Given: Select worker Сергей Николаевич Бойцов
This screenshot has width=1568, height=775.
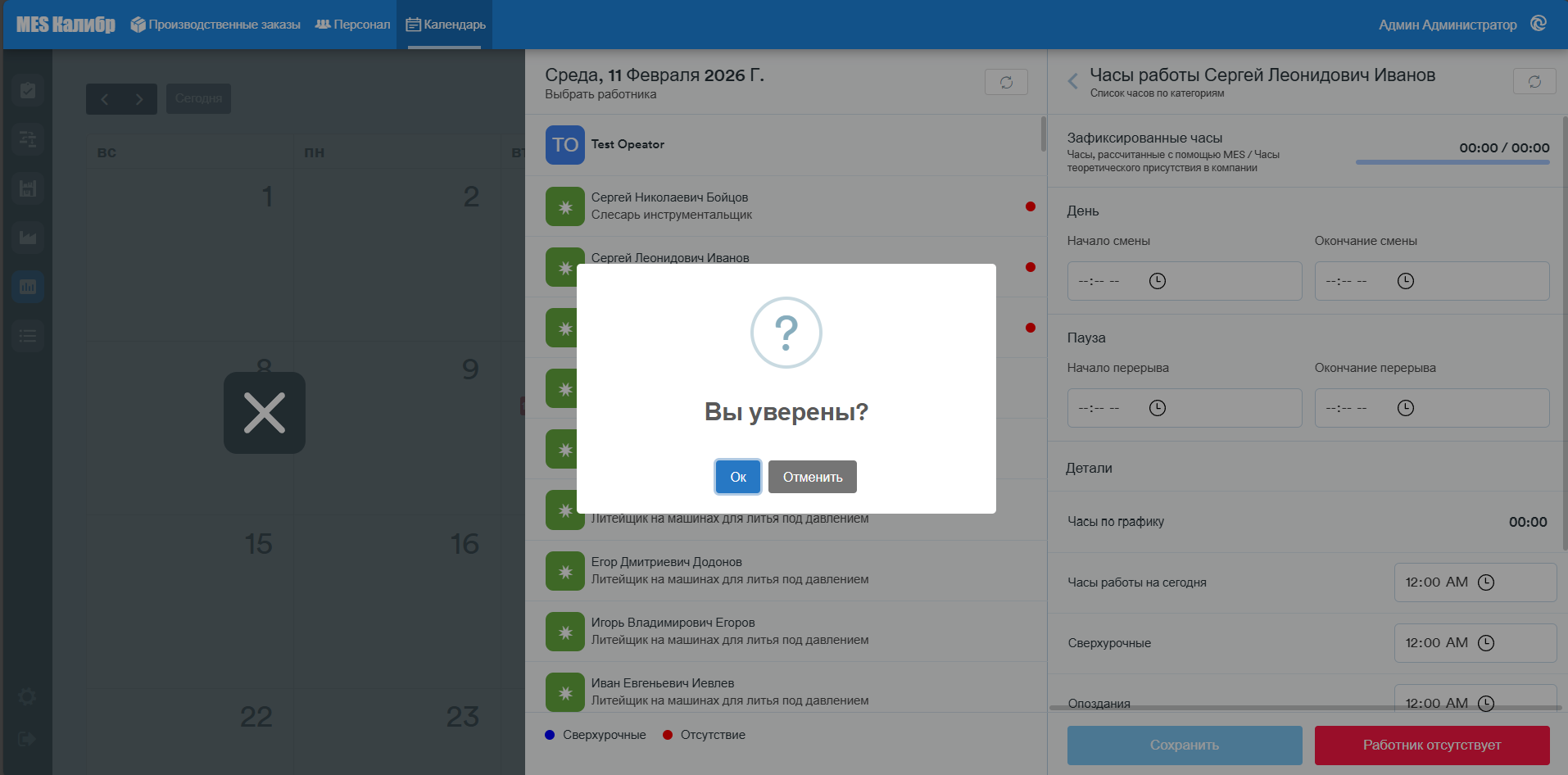Looking at the screenshot, I should pyautogui.click(x=786, y=206).
